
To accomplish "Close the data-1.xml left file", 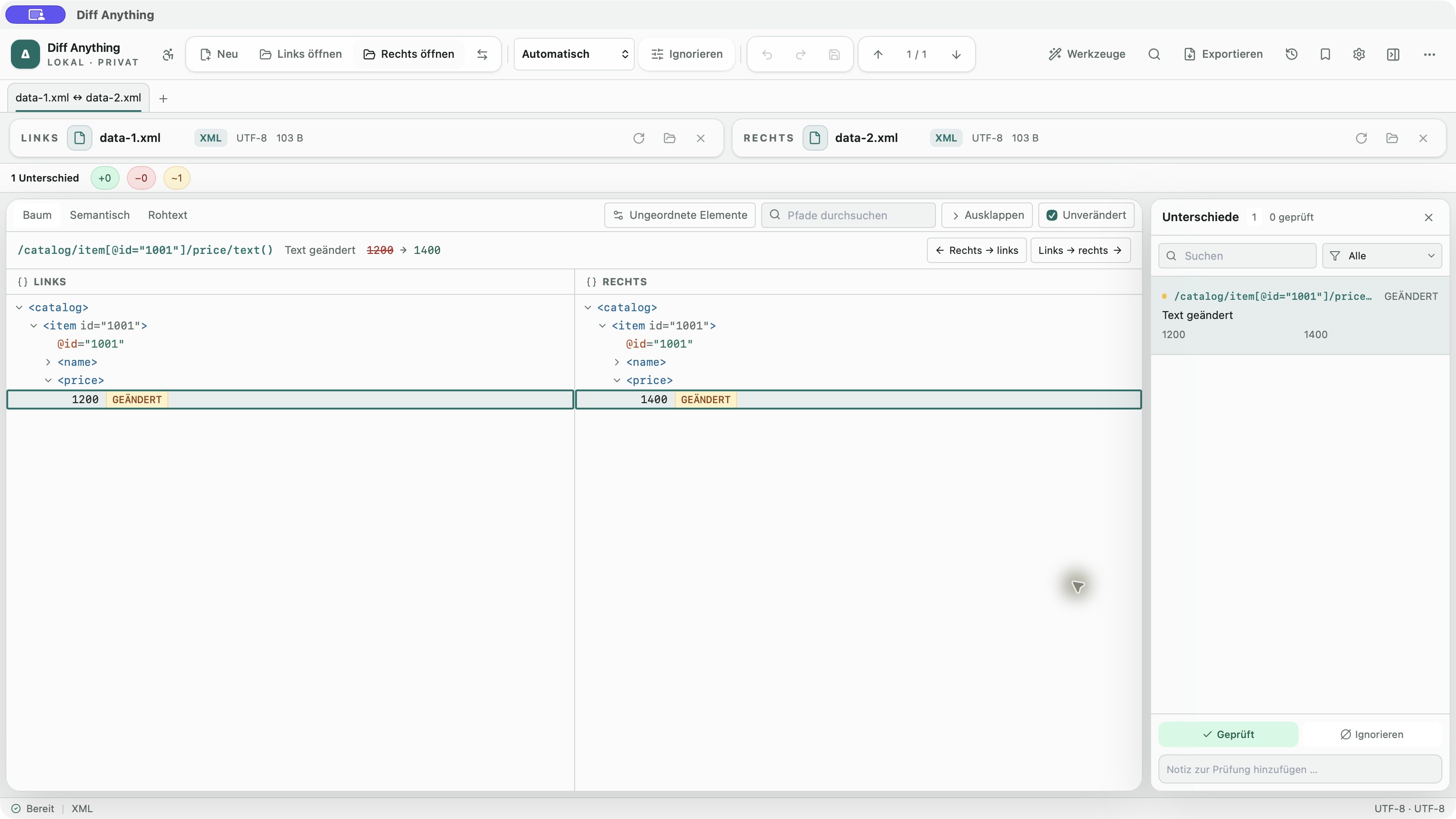I will tap(701, 138).
